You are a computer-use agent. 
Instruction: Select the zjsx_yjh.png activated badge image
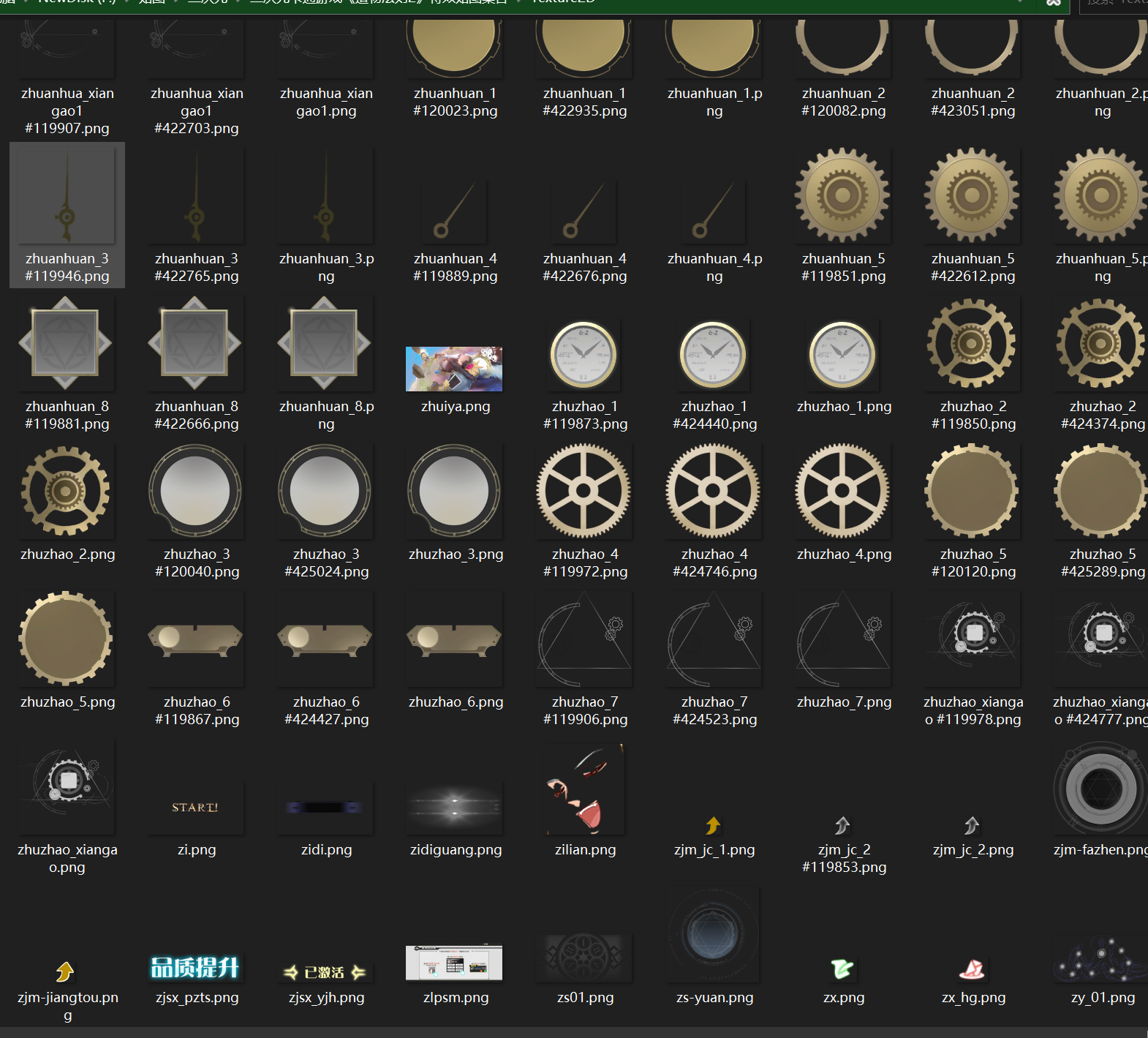point(325,972)
